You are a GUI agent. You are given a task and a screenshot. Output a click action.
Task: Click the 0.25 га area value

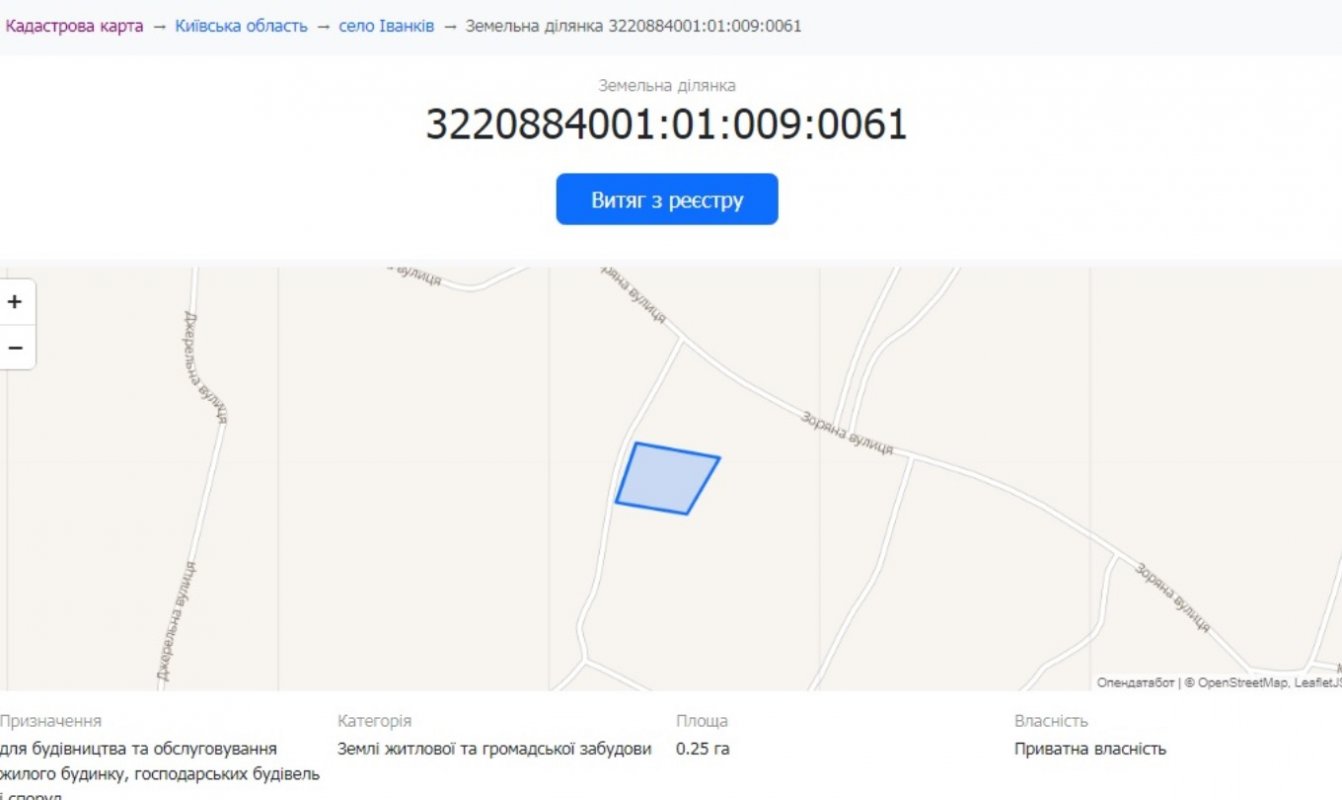pyautogui.click(x=703, y=749)
